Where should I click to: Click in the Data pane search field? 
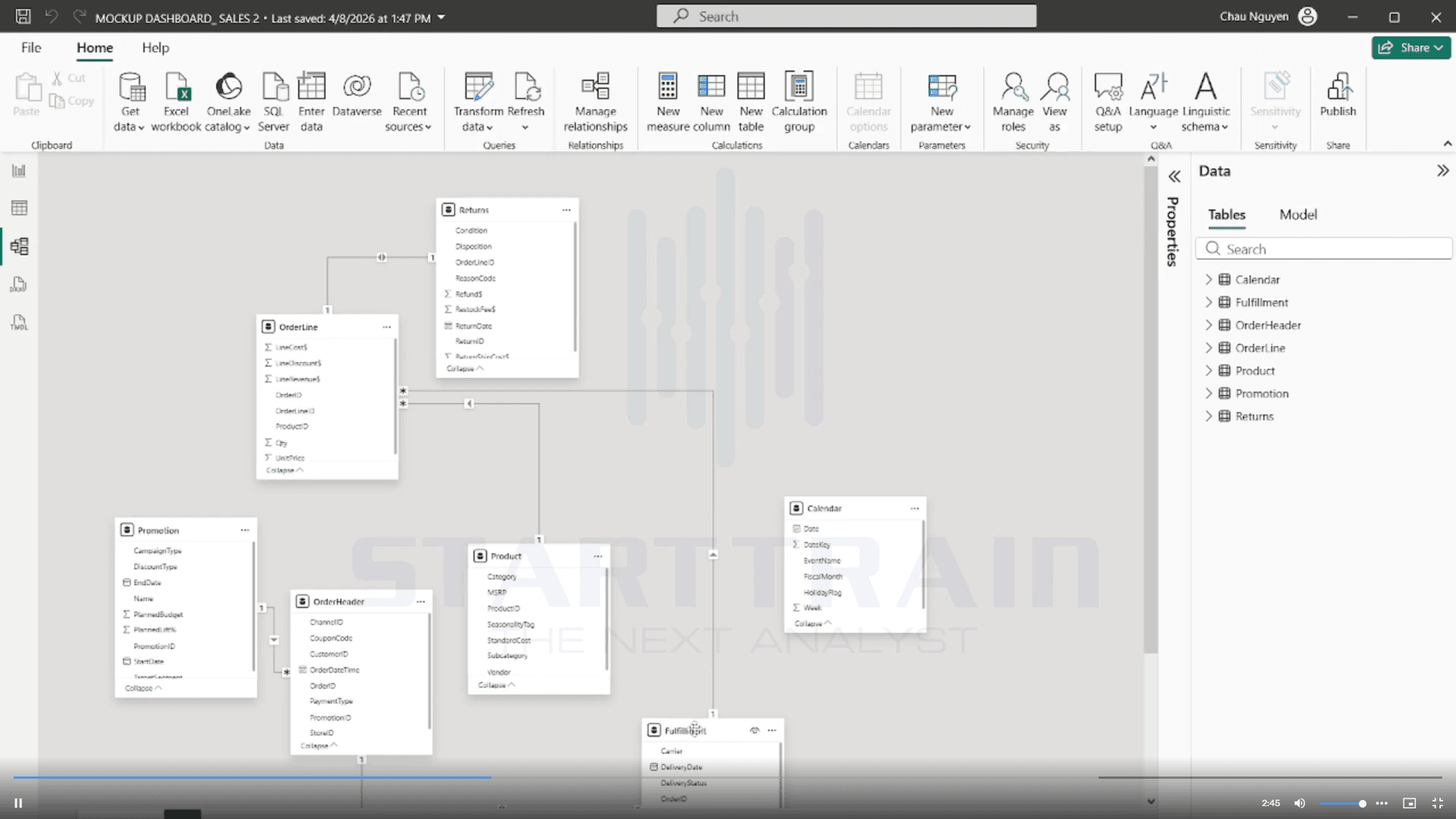coord(1324,249)
